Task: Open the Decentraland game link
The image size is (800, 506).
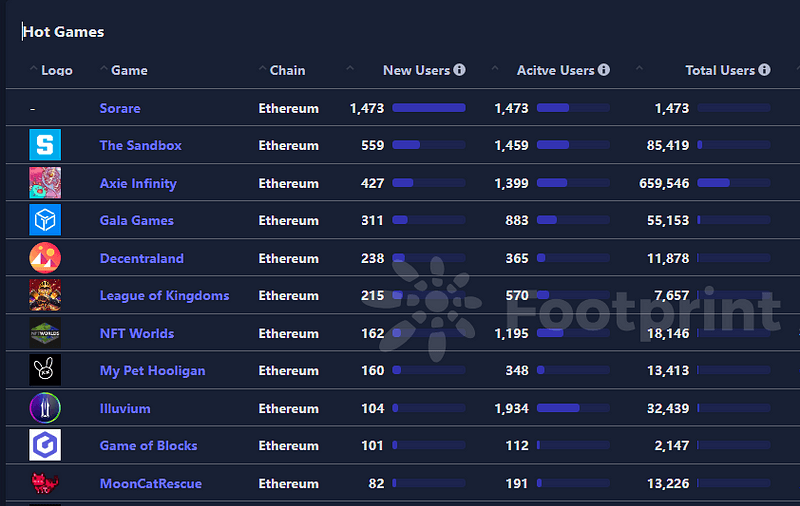Action: (x=142, y=258)
